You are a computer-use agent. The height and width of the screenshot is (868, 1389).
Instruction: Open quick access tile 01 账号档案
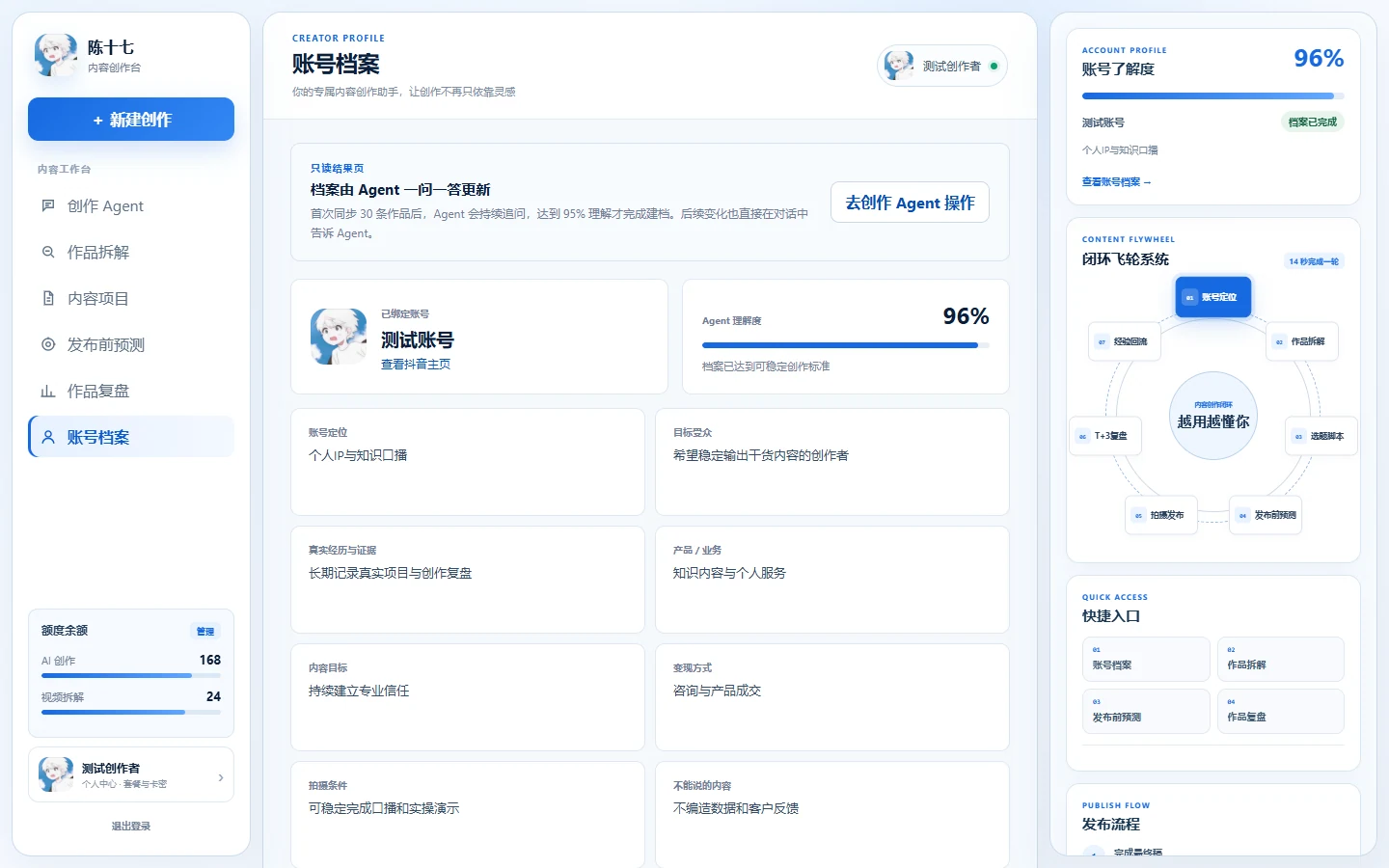[x=1146, y=659]
